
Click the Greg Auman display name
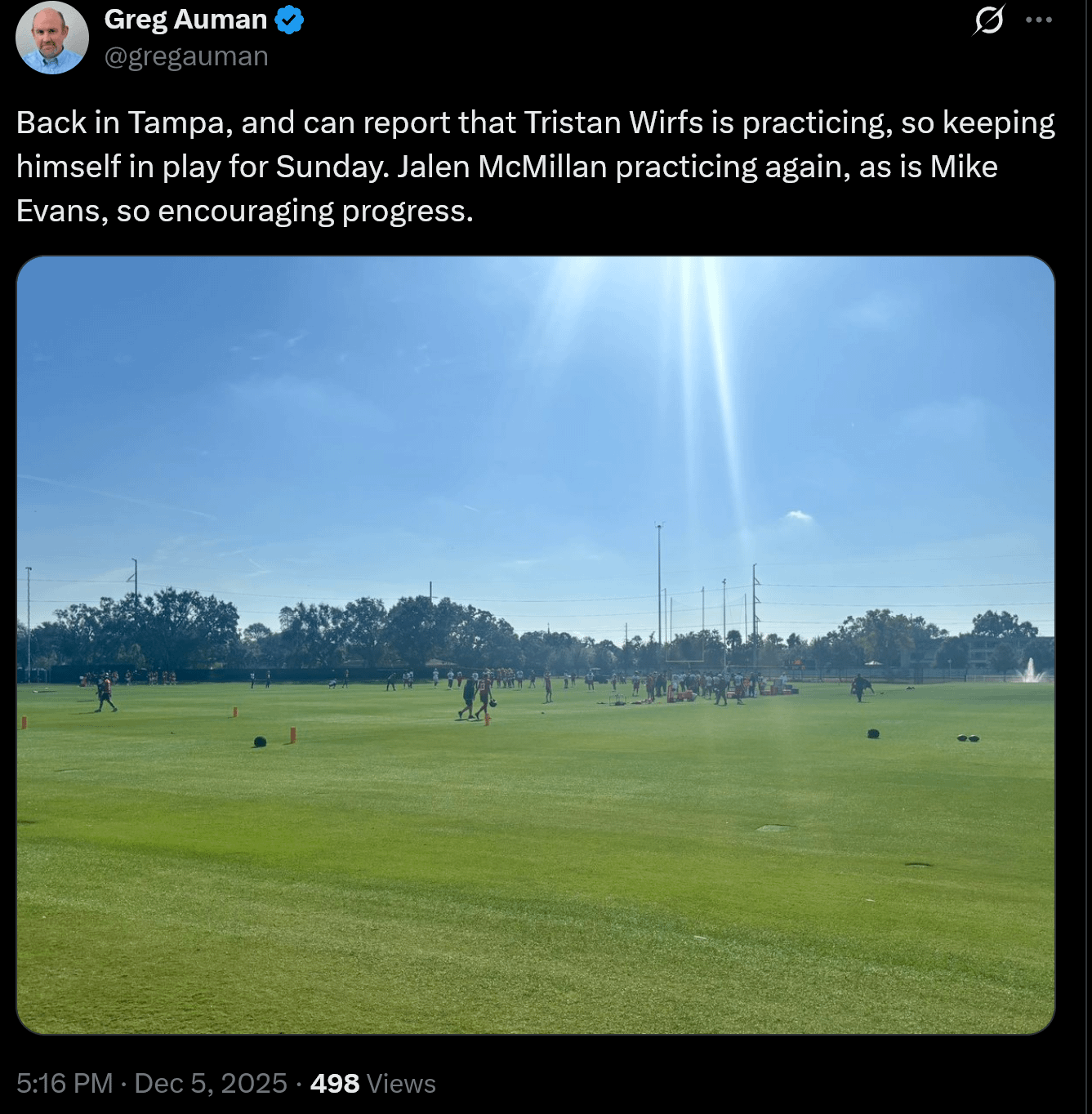pyautogui.click(x=185, y=20)
